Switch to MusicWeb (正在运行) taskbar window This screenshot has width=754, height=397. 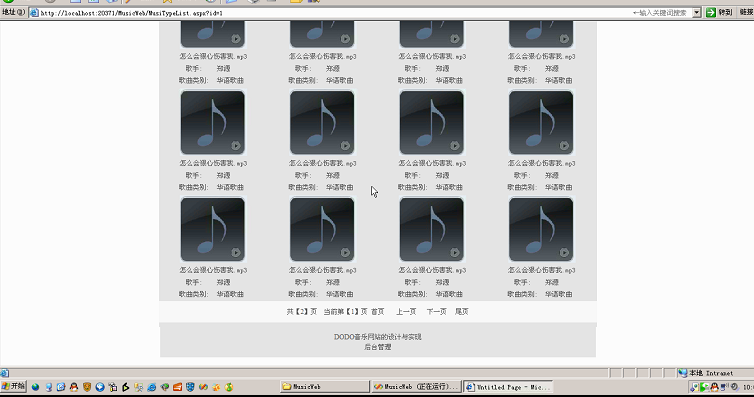(x=416, y=386)
